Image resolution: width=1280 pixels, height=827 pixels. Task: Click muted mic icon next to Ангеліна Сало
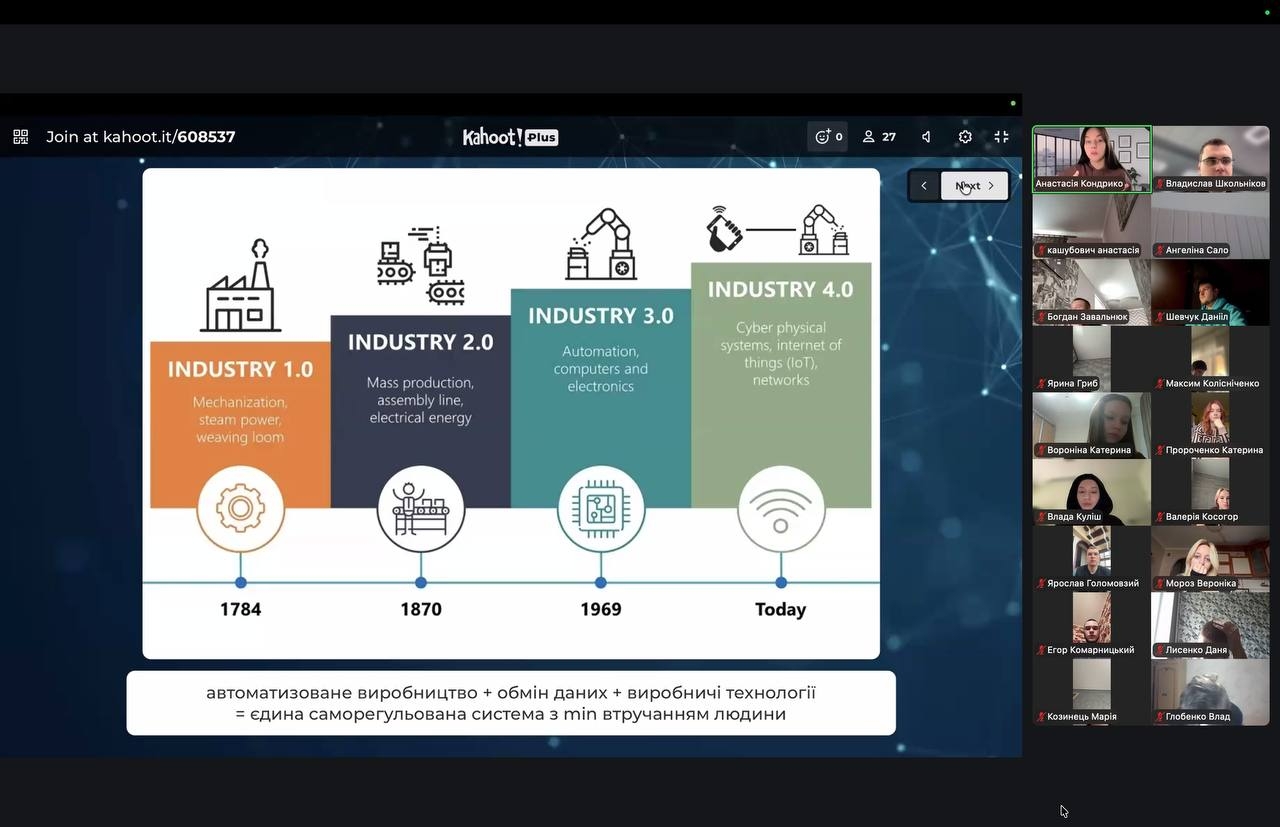pyautogui.click(x=1160, y=251)
